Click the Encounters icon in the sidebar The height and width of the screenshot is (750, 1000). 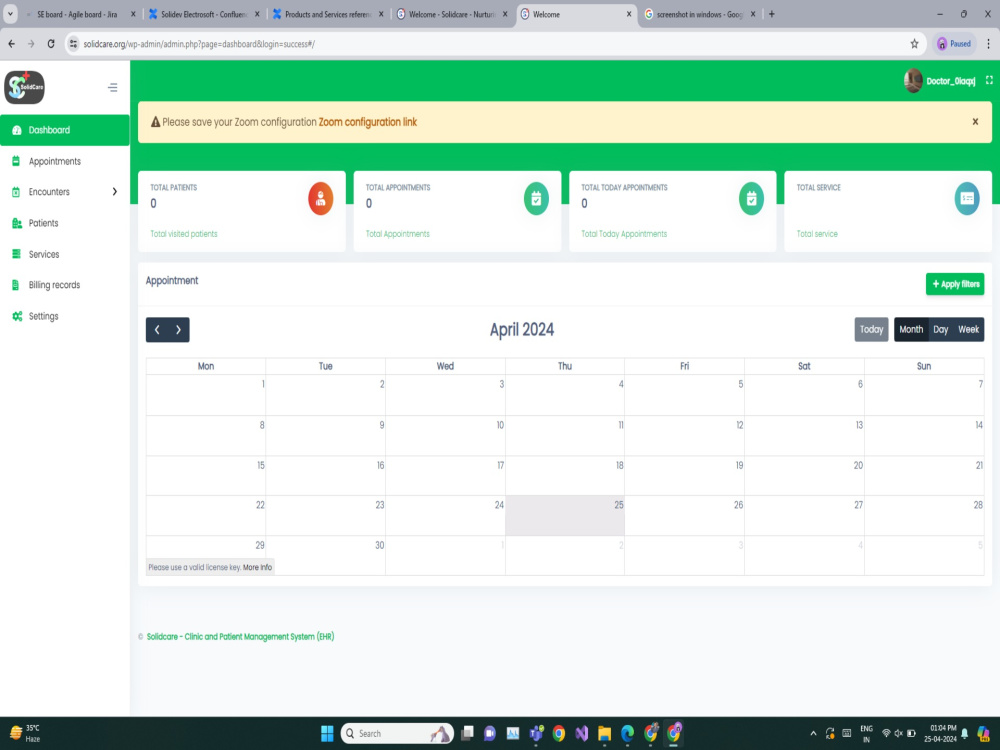point(16,192)
